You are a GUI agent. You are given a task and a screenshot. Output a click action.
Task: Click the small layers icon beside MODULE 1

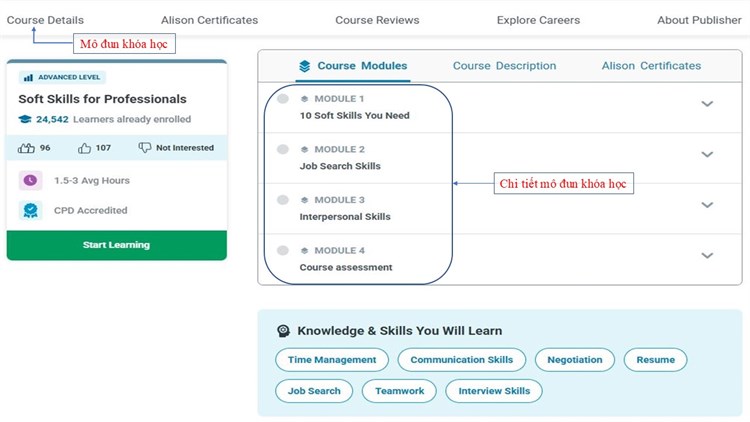pos(304,99)
